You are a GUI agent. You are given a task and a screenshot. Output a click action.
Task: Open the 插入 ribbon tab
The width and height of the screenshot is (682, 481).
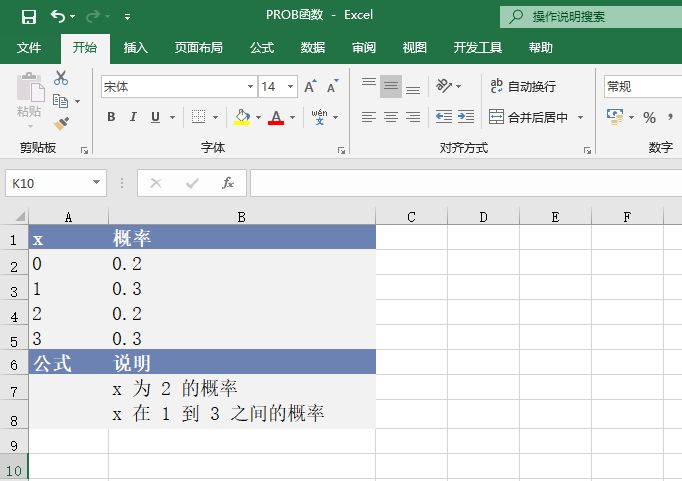coord(136,47)
